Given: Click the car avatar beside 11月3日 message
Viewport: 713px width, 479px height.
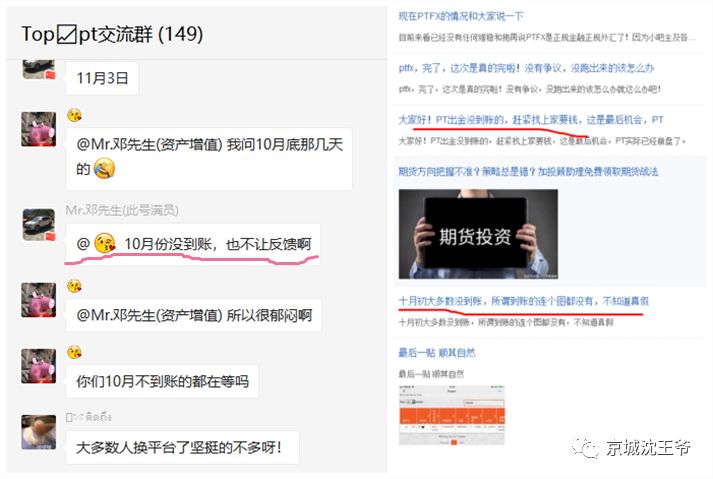Looking at the screenshot, I should 39,69.
